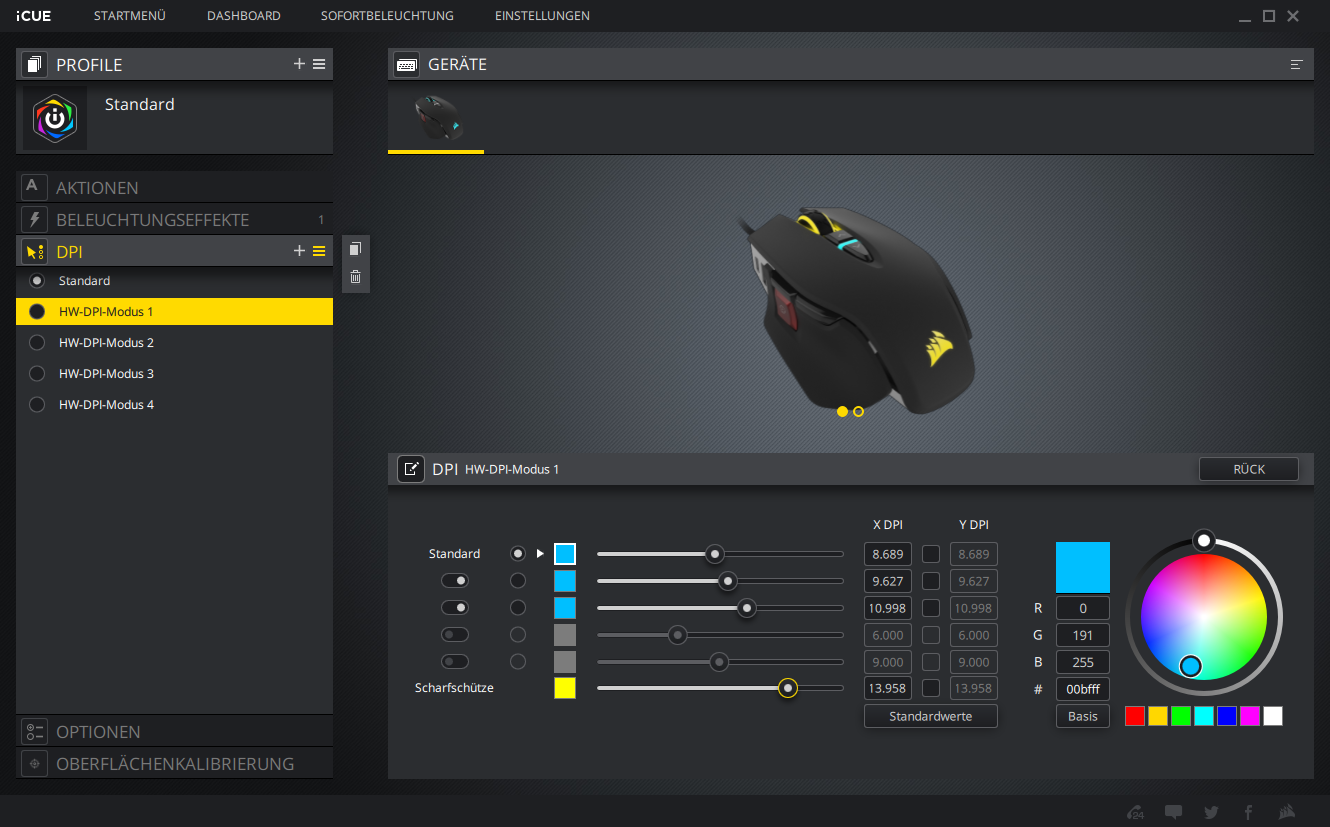Click the edit icon next to DPI title
The width and height of the screenshot is (1330, 827).
coord(410,469)
